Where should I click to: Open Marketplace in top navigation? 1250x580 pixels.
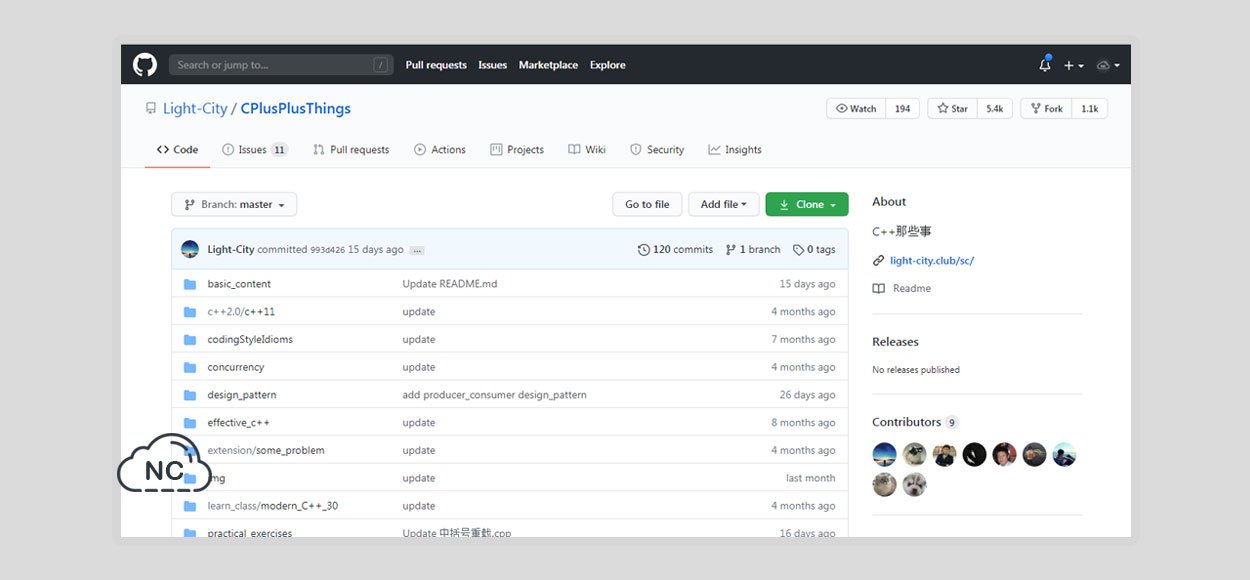coord(548,65)
